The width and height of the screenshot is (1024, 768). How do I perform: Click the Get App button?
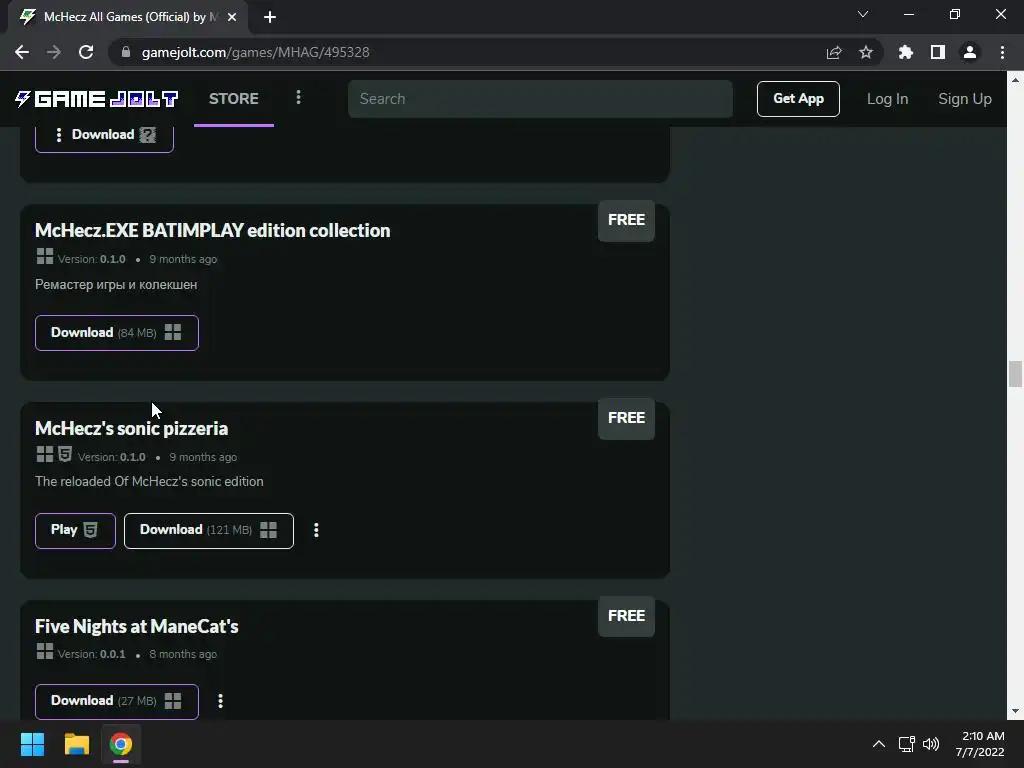[798, 99]
